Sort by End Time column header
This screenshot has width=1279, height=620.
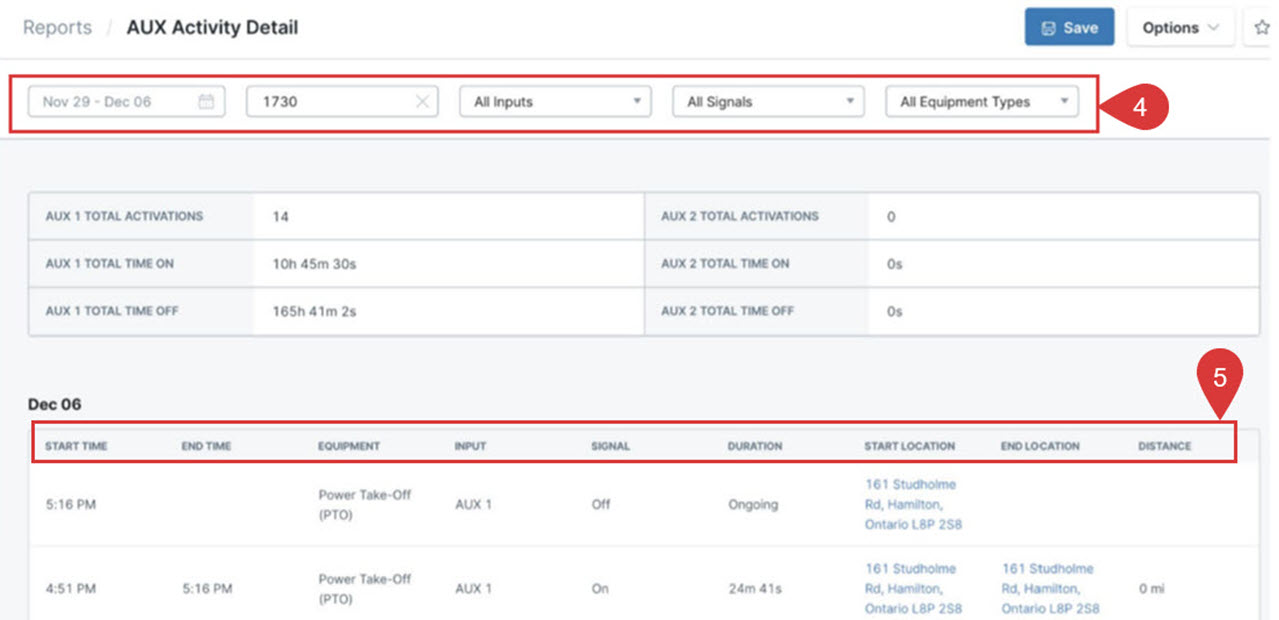pyautogui.click(x=206, y=446)
